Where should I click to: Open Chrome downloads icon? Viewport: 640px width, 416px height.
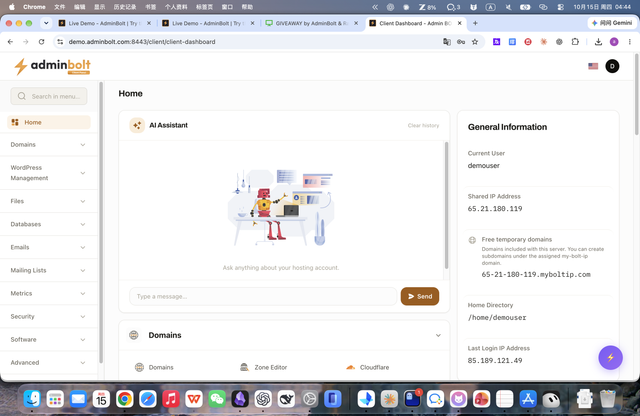click(x=598, y=42)
